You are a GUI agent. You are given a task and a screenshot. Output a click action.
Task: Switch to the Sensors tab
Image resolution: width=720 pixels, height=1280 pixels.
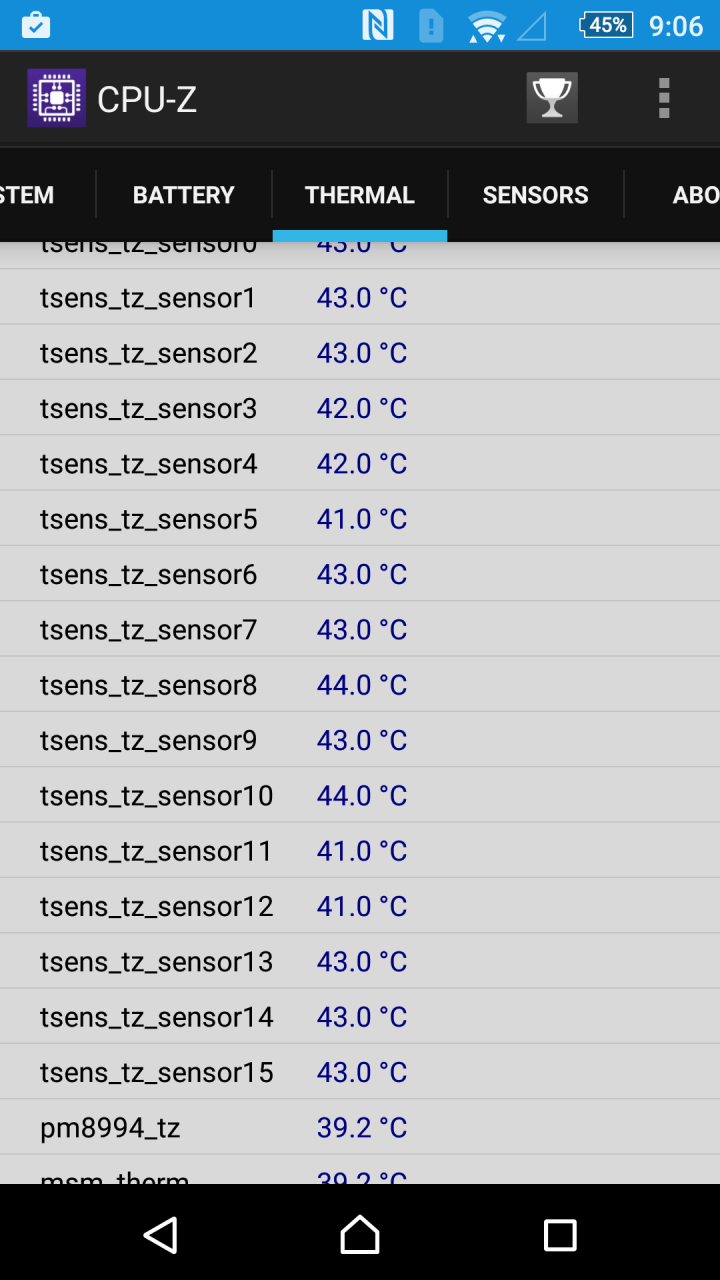pos(536,195)
